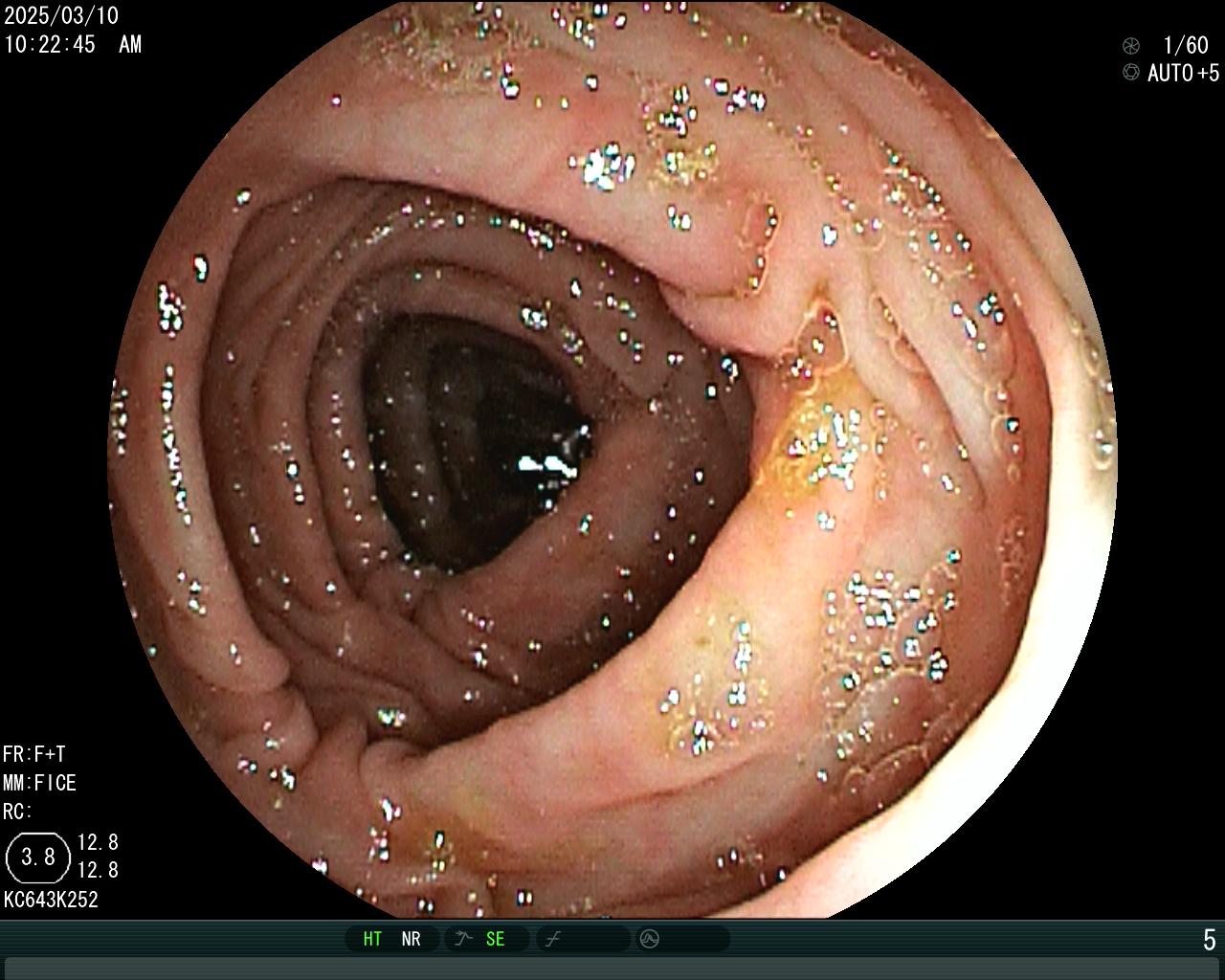This screenshot has height=980, width=1225.
Task: Click the tone curve icon in the status bar
Action: [x=552, y=939]
